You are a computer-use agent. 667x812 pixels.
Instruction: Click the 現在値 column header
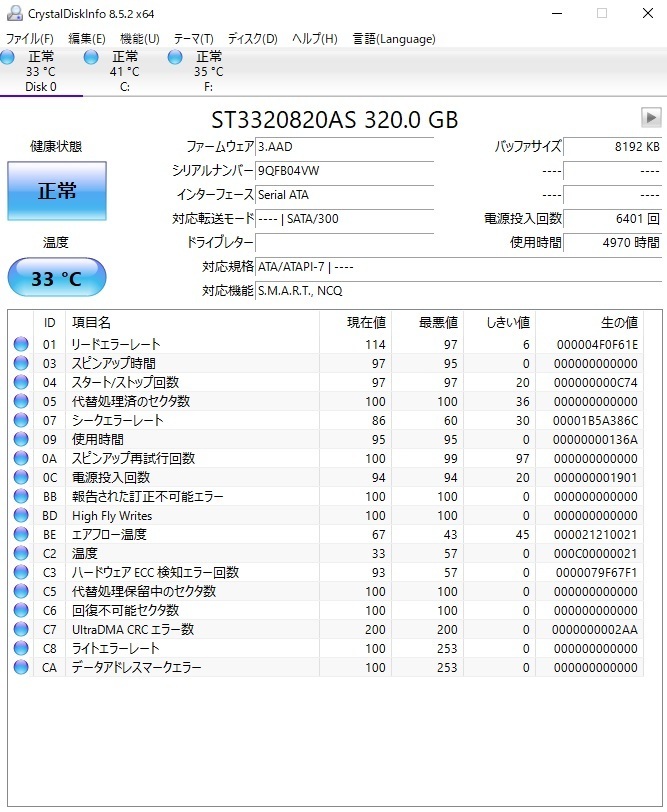click(355, 323)
